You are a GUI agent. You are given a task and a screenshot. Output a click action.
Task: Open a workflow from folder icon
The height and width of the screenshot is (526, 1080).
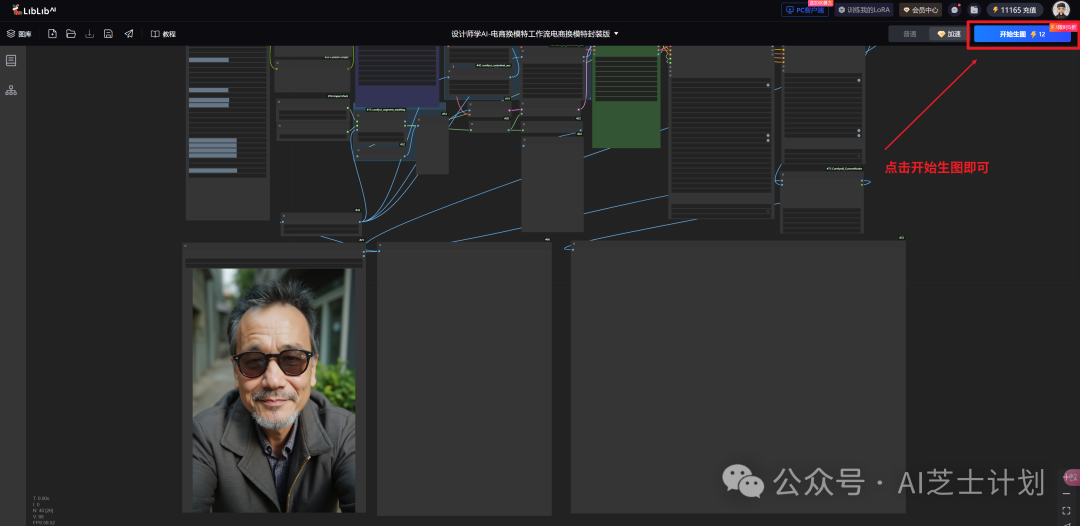pyautogui.click(x=71, y=34)
